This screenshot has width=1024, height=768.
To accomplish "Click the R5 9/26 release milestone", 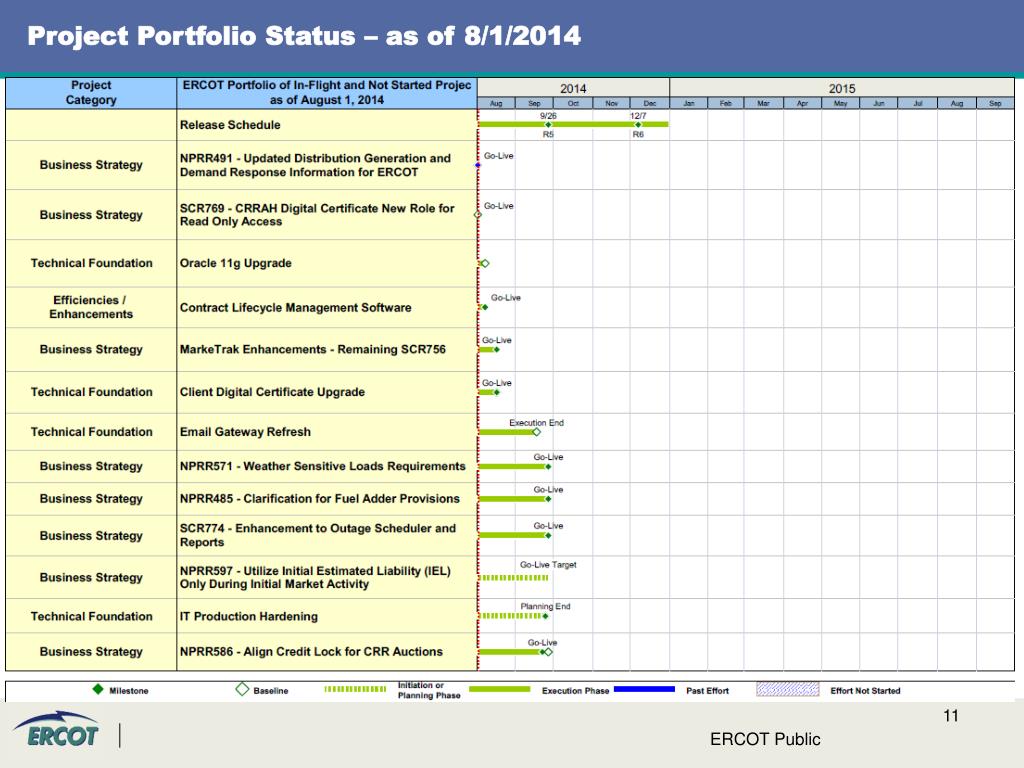I will coord(548,125).
